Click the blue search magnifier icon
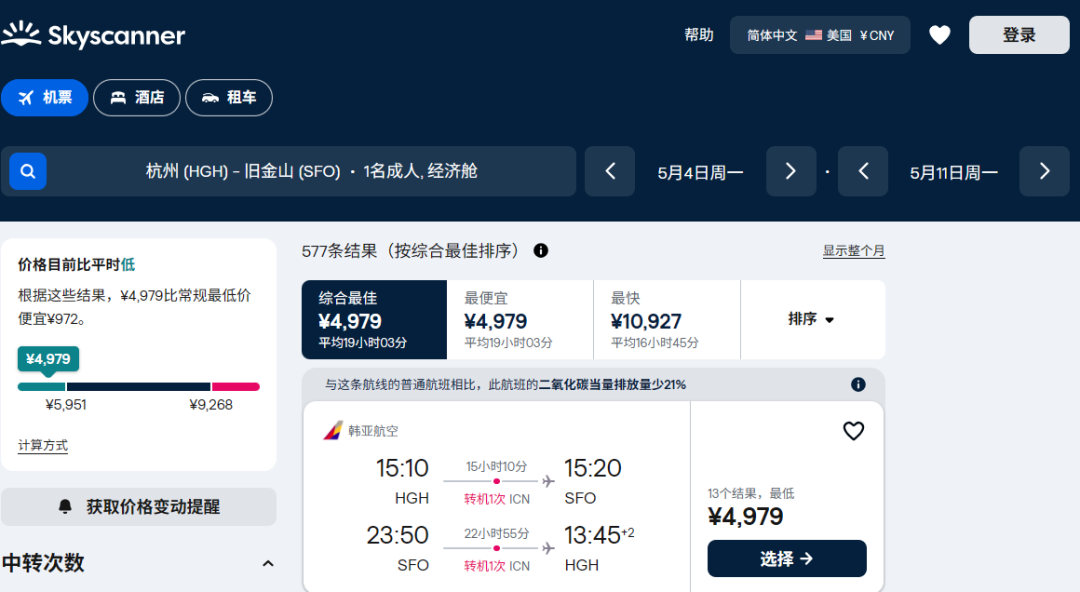The image size is (1080, 592). tap(28, 171)
